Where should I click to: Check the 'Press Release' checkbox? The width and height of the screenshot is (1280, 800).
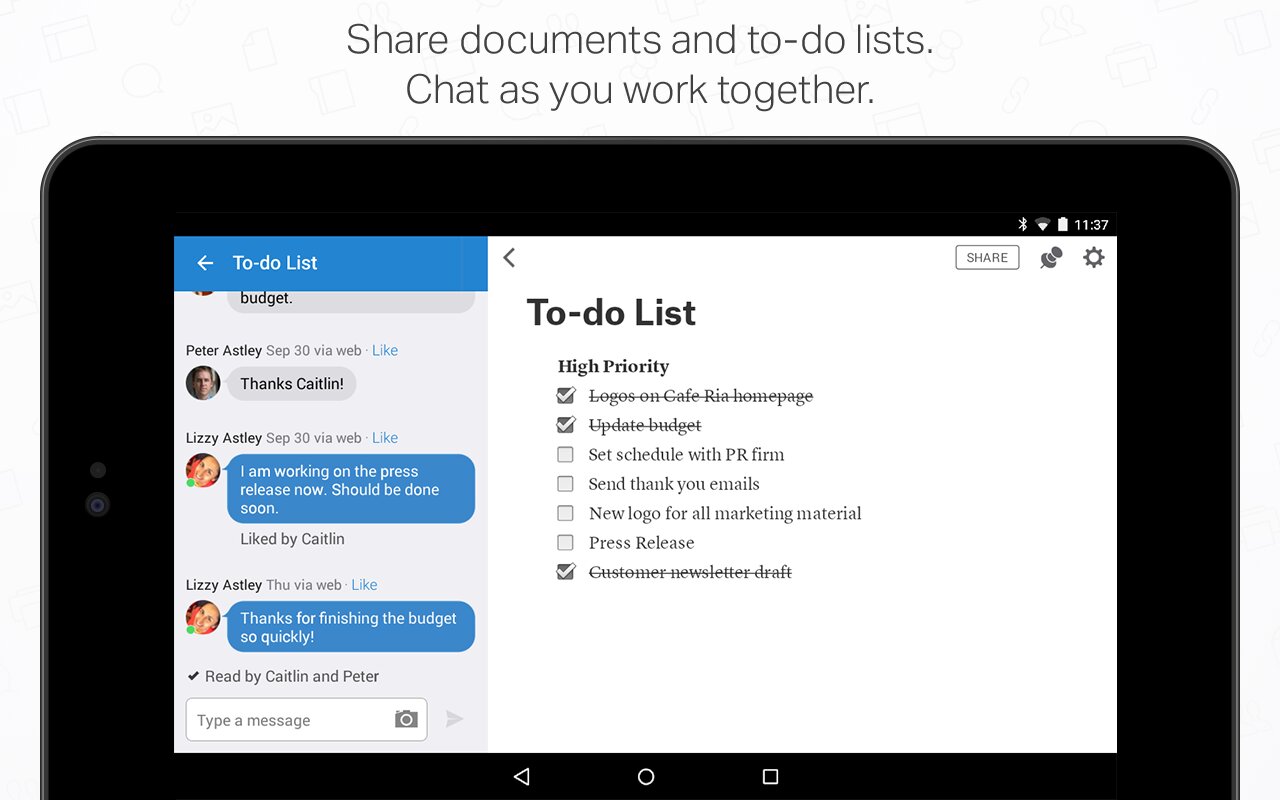pyautogui.click(x=566, y=543)
